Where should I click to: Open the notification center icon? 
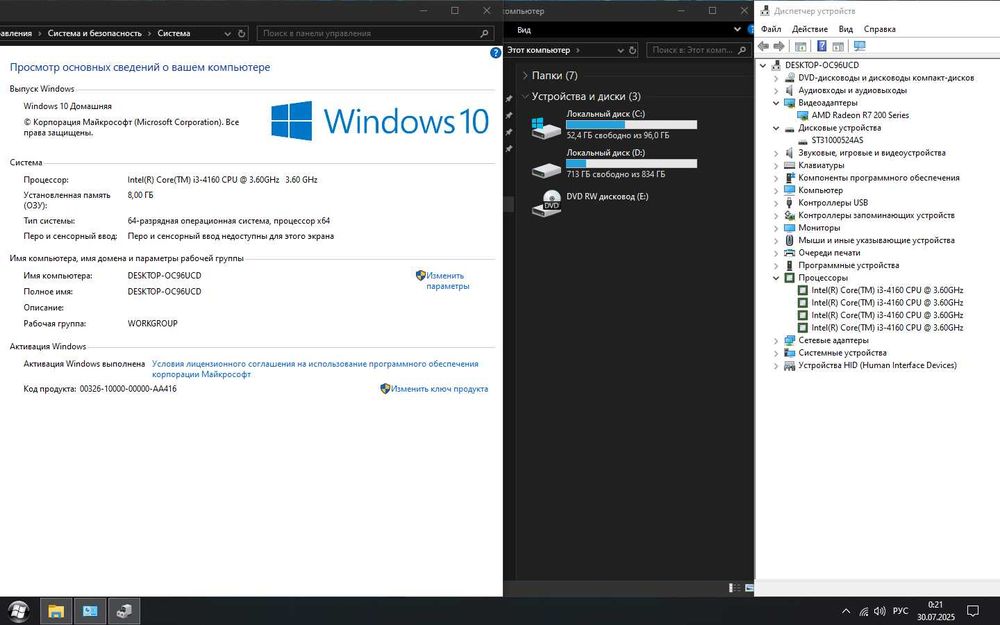pyautogui.click(x=973, y=611)
